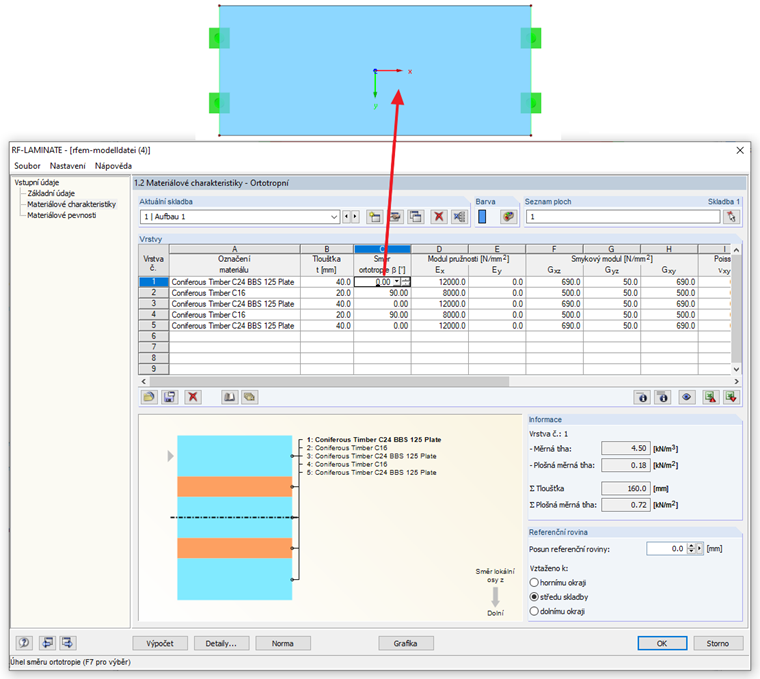Open the Soubor menu
This screenshot has height=679, width=760.
[27, 166]
